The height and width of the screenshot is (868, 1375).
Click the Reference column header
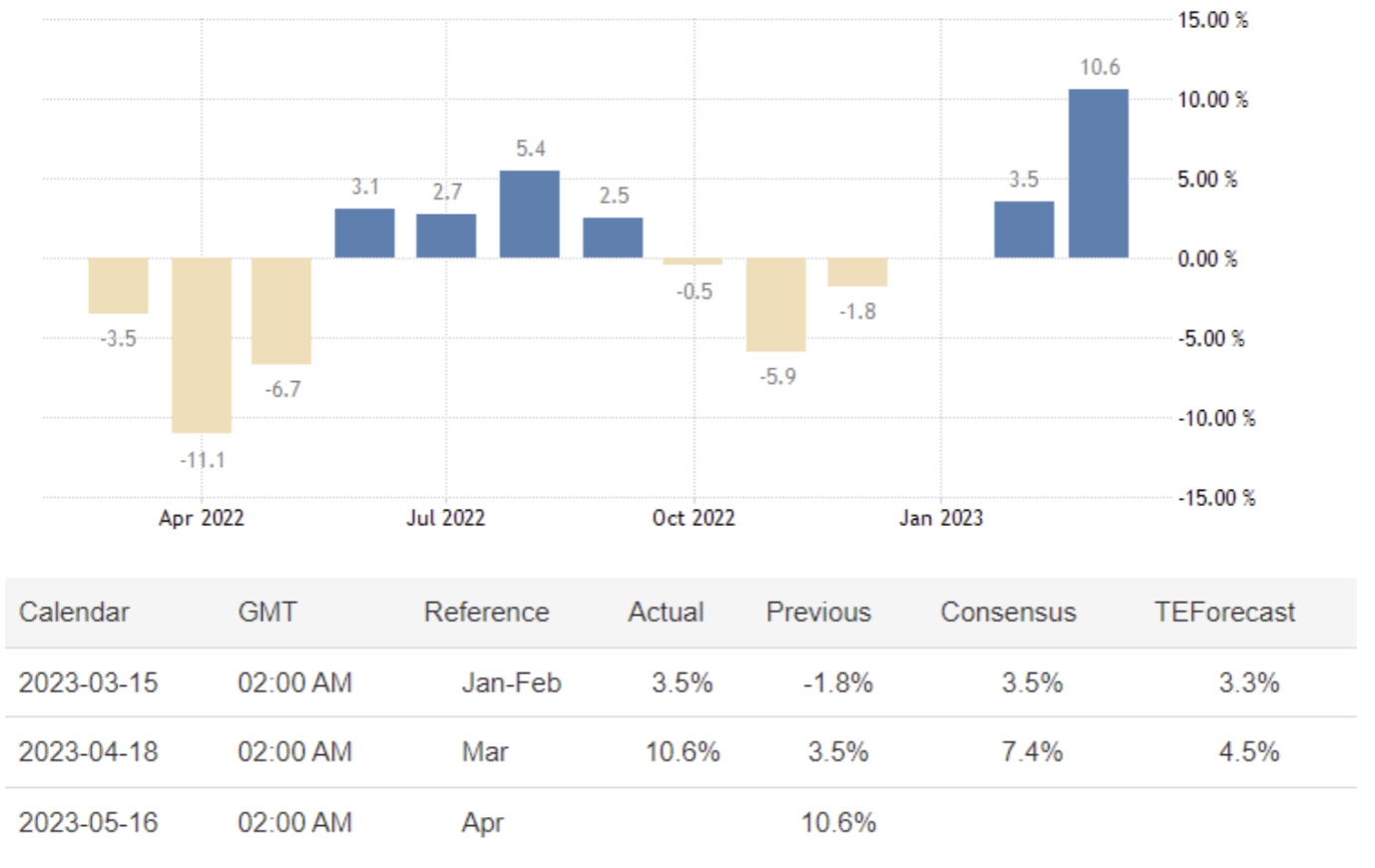(486, 612)
